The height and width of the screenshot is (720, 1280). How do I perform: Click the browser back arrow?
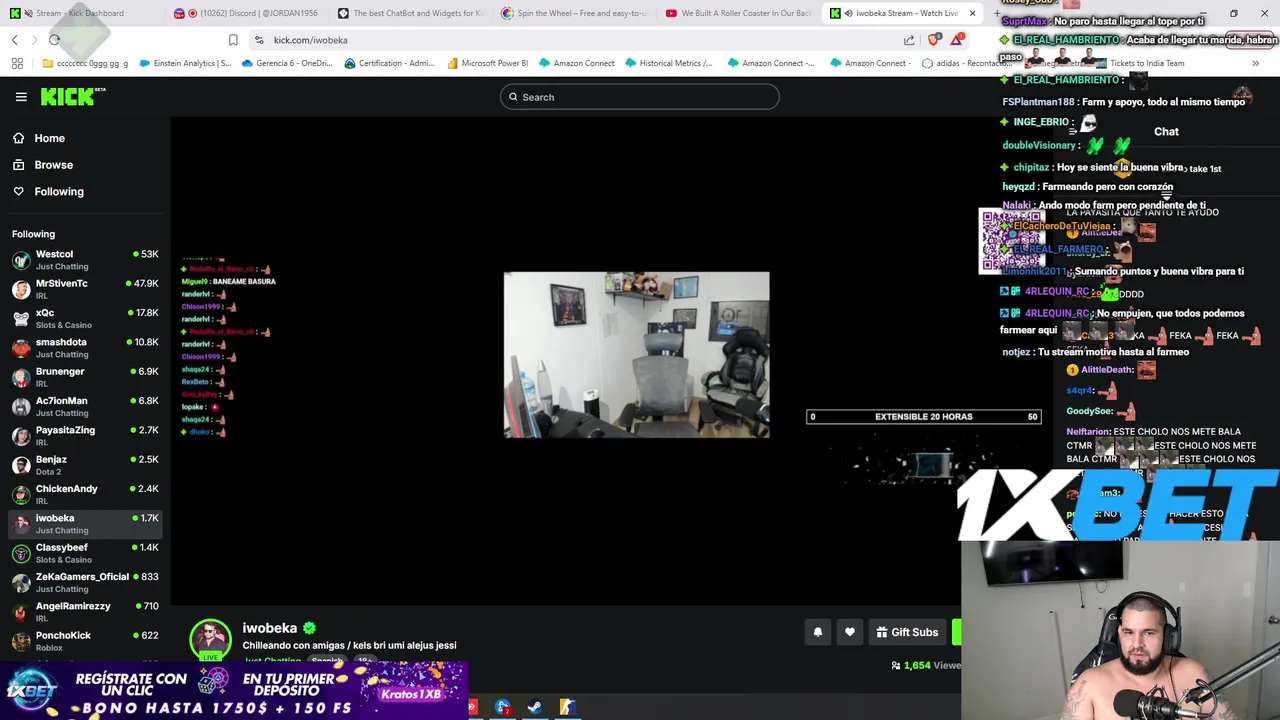15,40
